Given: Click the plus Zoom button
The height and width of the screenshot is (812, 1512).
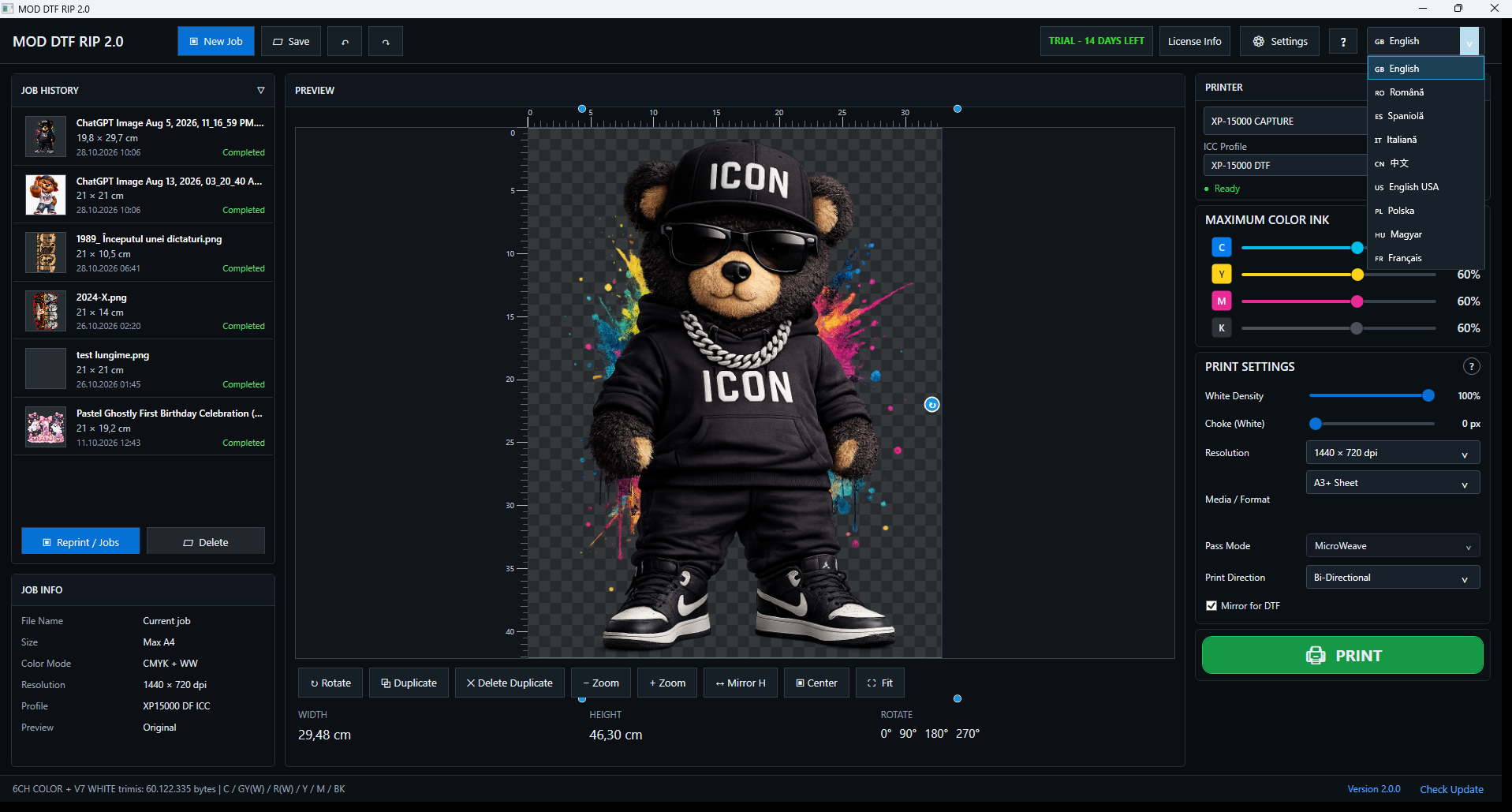Looking at the screenshot, I should [667, 683].
